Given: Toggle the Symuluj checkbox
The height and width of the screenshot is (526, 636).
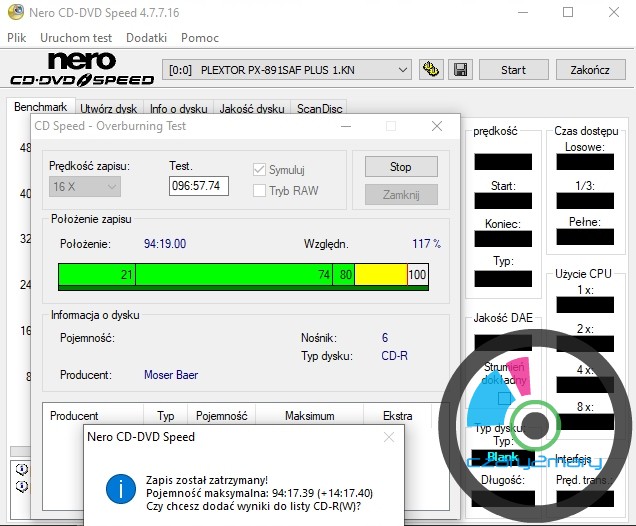Looking at the screenshot, I should [260, 171].
